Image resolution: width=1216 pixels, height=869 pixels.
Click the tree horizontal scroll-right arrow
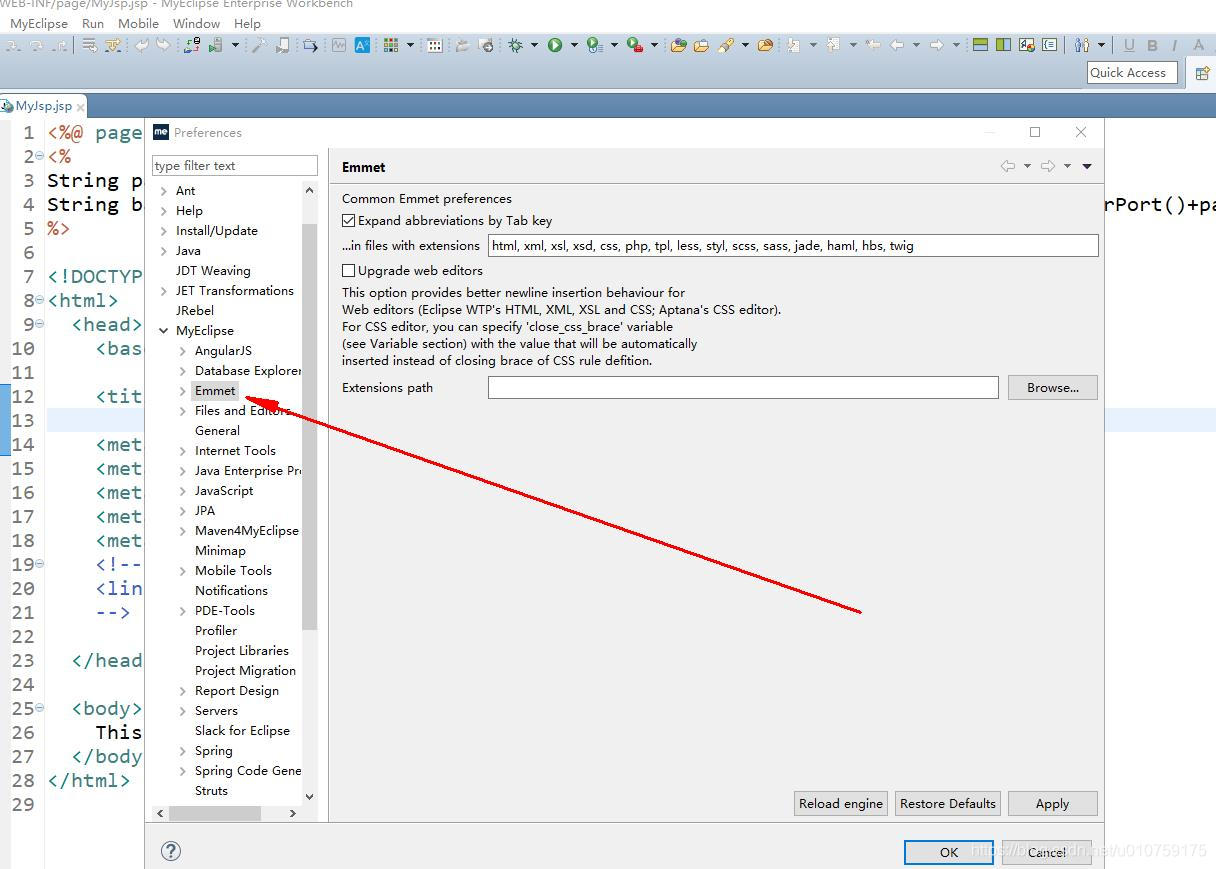(x=292, y=813)
